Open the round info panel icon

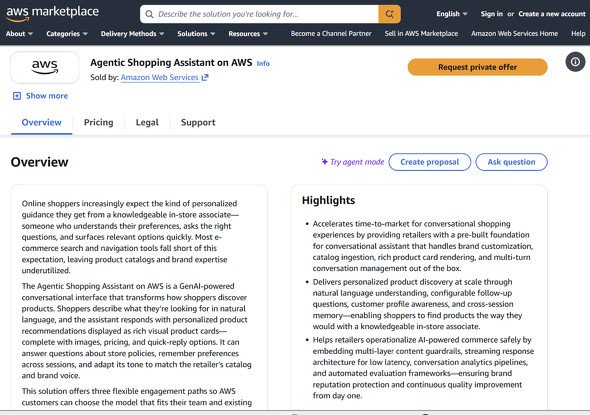pyautogui.click(x=575, y=62)
